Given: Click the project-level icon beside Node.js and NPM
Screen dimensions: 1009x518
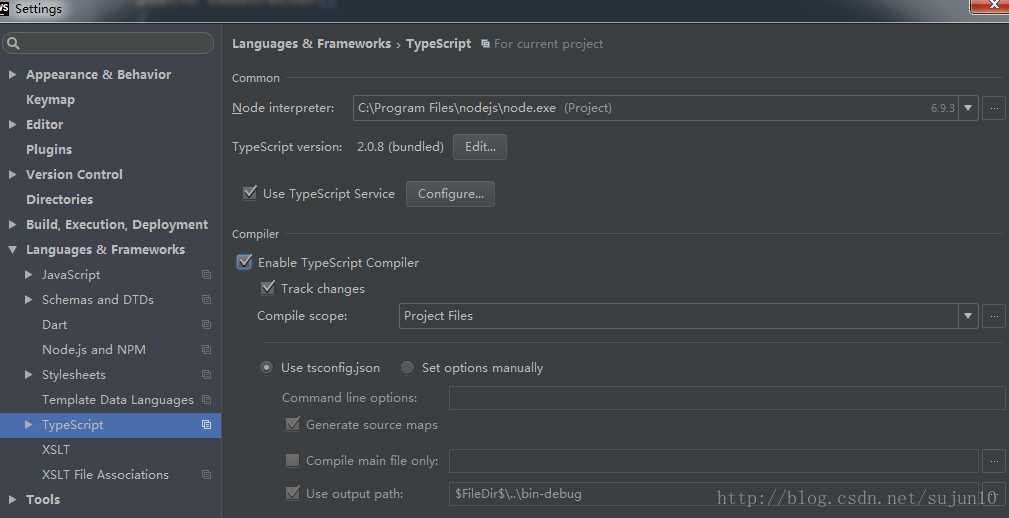Looking at the screenshot, I should pos(206,350).
